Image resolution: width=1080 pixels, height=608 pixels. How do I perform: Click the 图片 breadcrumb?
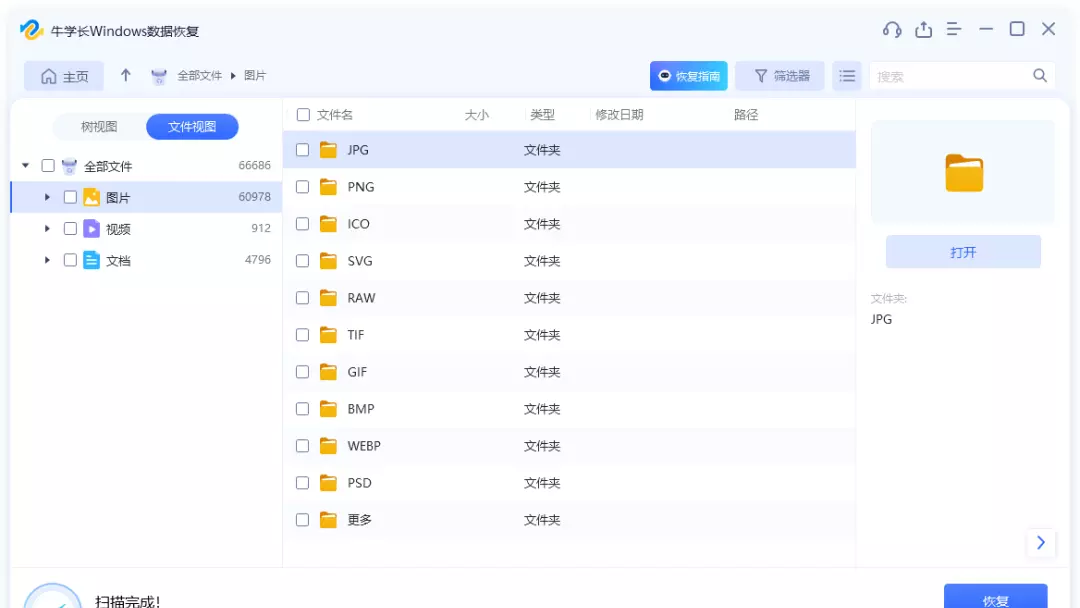click(255, 76)
